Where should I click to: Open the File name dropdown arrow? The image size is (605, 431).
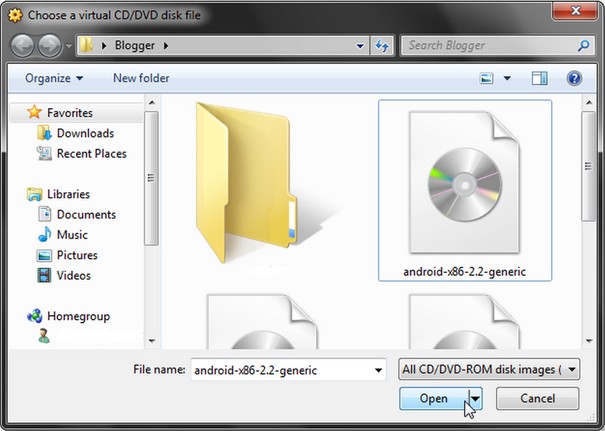pos(379,370)
